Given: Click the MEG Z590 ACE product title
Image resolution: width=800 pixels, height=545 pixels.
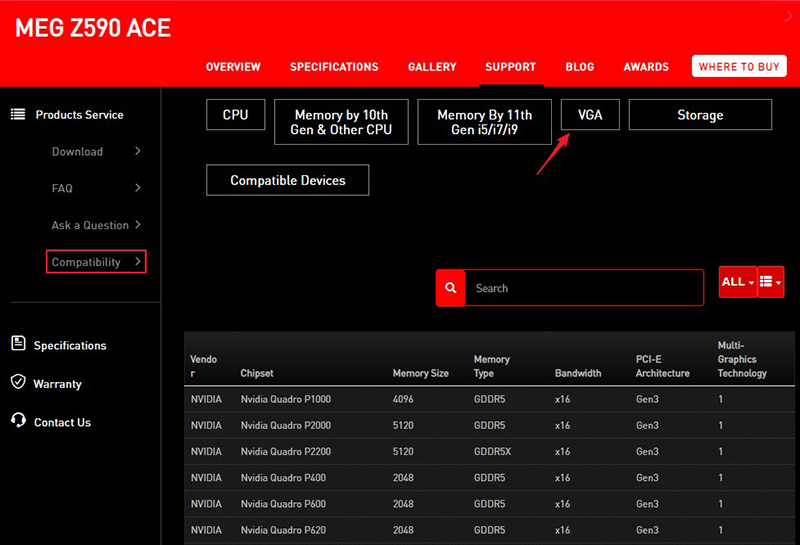Looking at the screenshot, I should click(93, 28).
